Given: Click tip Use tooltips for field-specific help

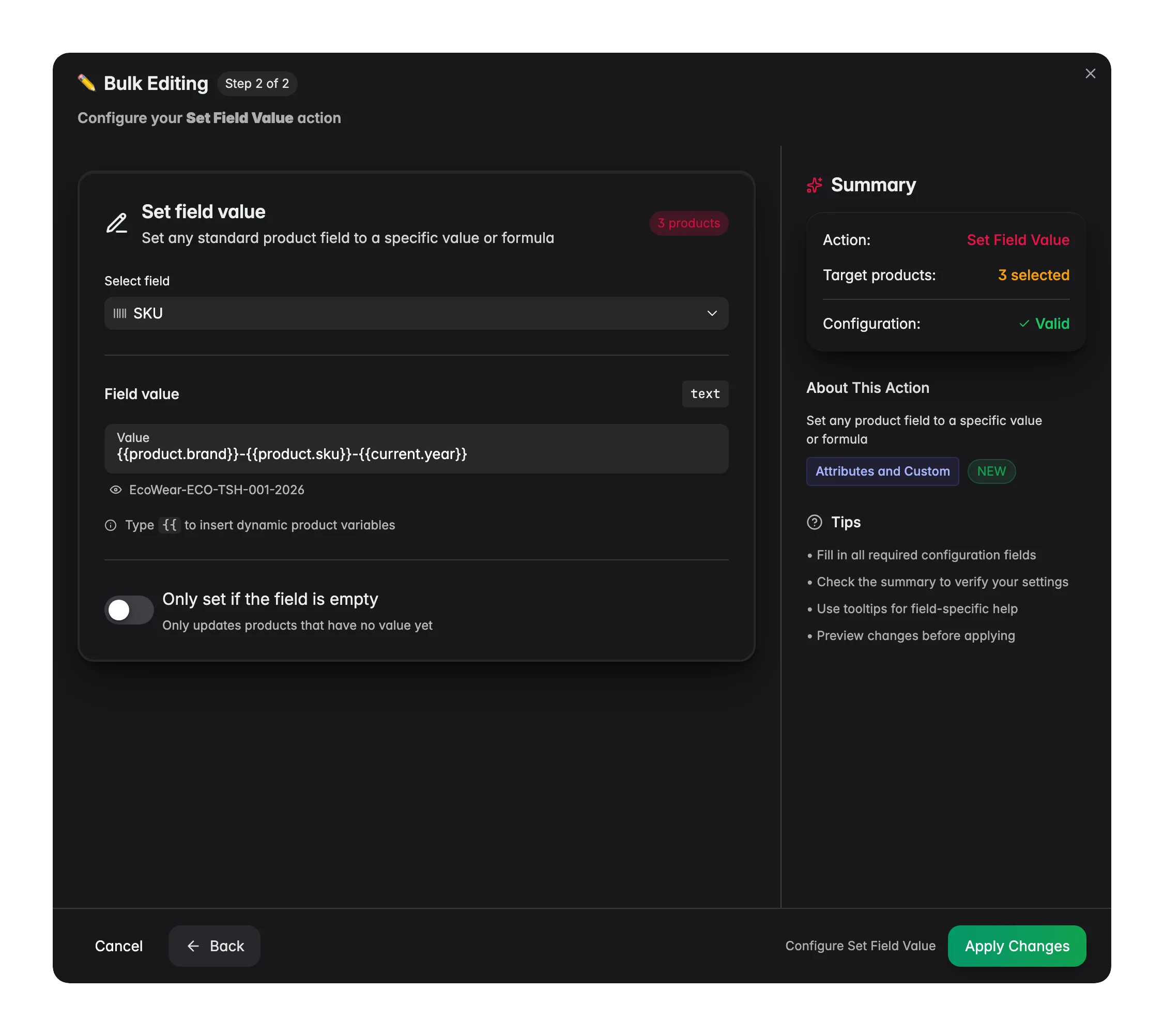Looking at the screenshot, I should click(x=917, y=609).
